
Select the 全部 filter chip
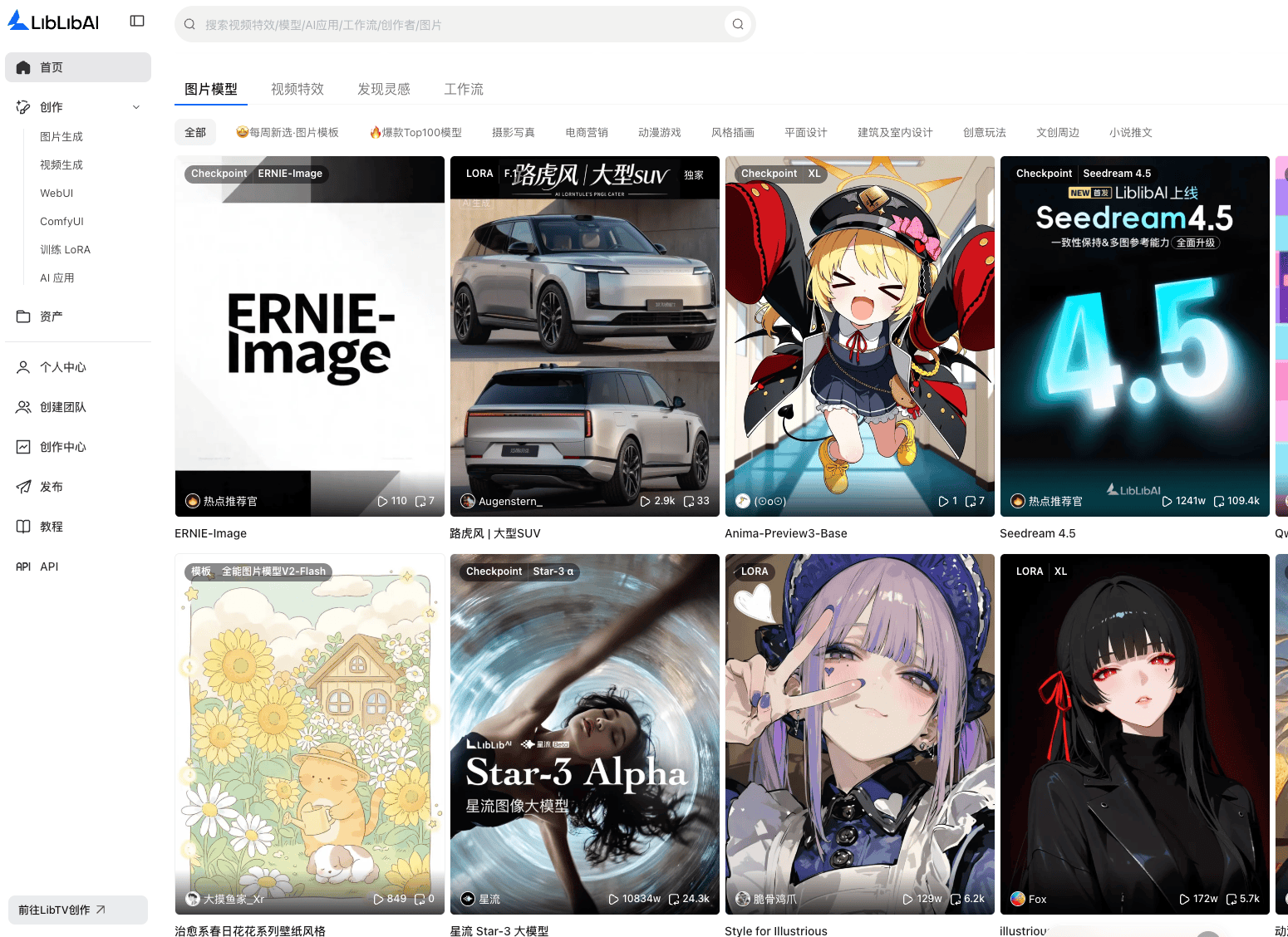tap(195, 132)
